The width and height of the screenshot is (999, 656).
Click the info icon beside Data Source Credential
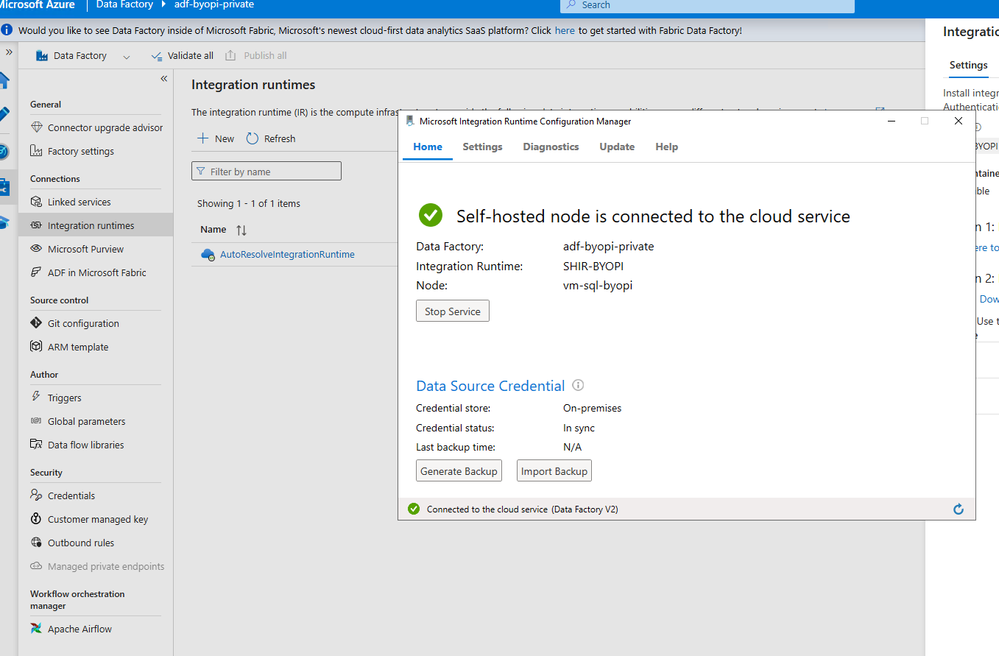tap(578, 385)
